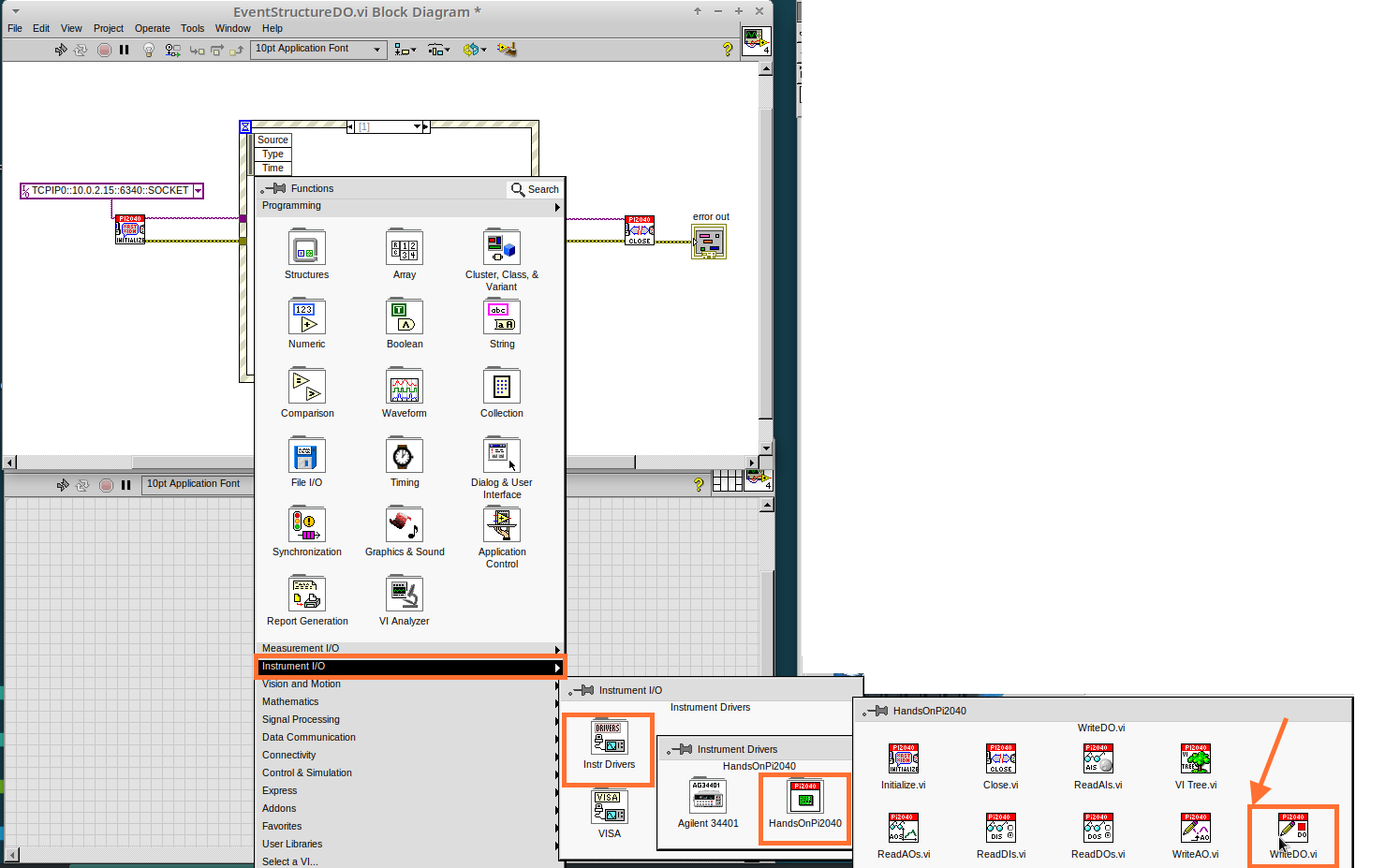Pick the WriteAO.vi icon
This screenshot has width=1400, height=868.
click(1196, 828)
